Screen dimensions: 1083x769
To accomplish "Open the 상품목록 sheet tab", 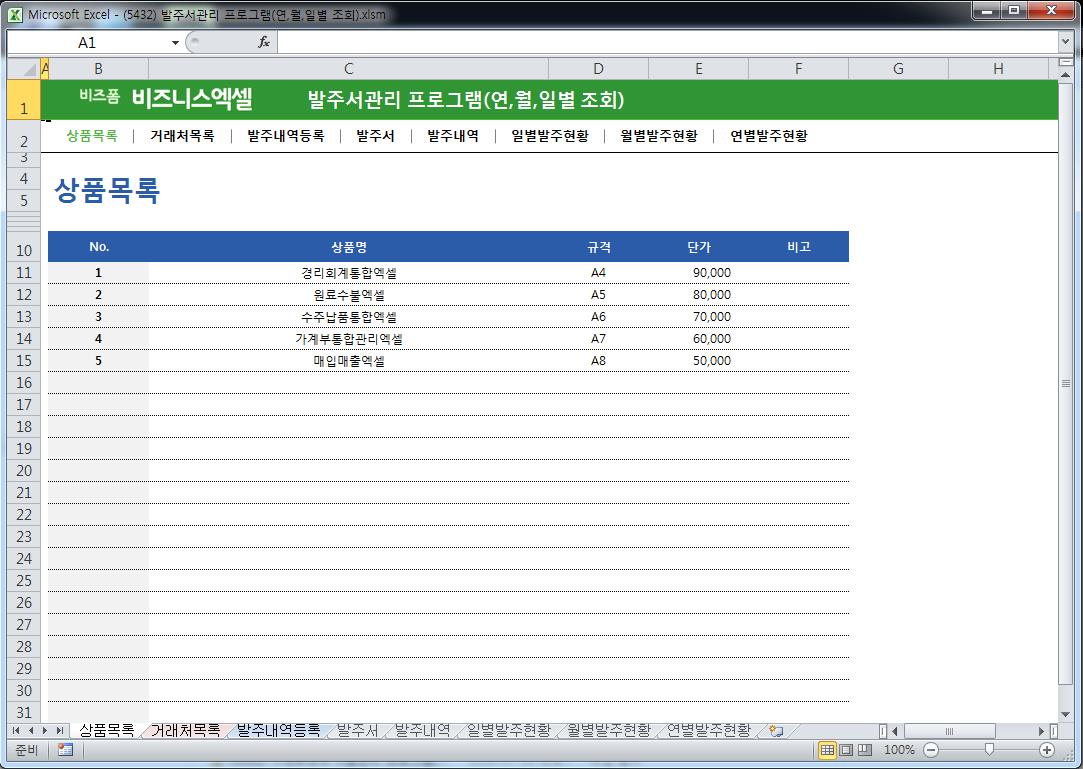I will tap(106, 730).
